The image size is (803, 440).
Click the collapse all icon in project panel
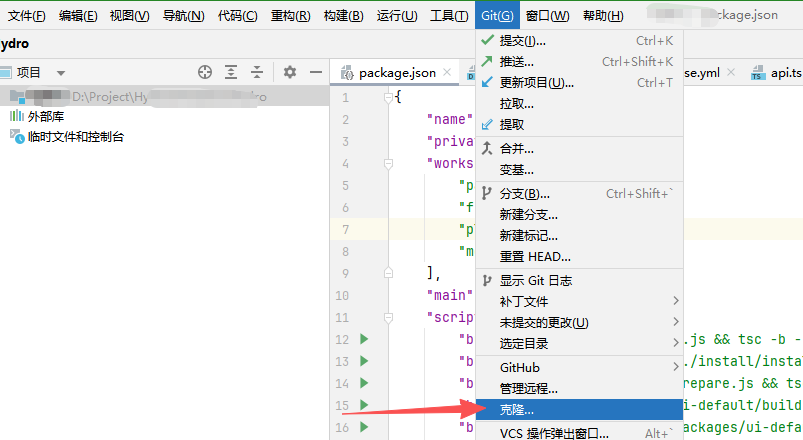(x=257, y=72)
